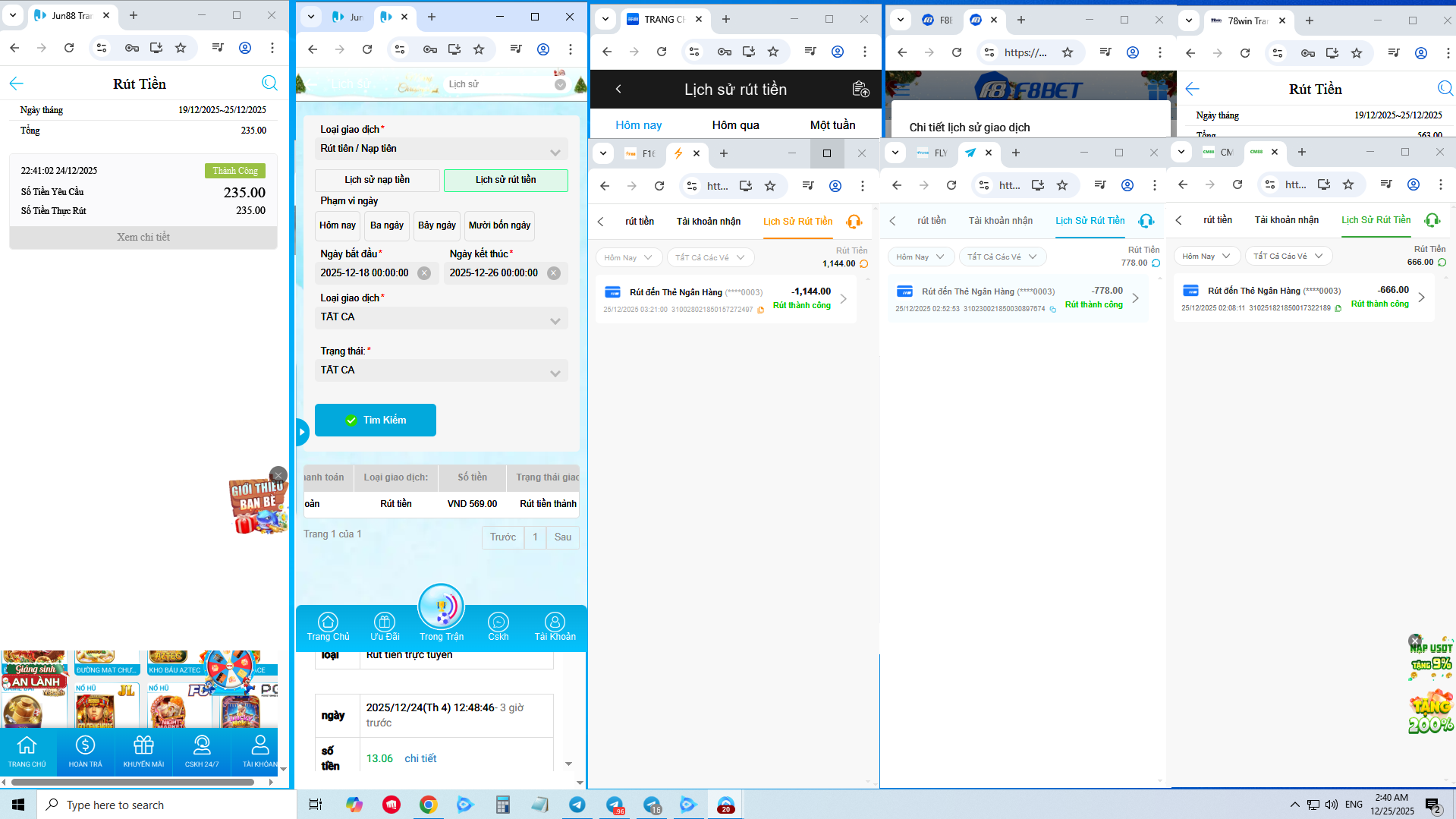
Task: Select the Lịch sử nạp tiền toggle
Action: click(x=377, y=180)
